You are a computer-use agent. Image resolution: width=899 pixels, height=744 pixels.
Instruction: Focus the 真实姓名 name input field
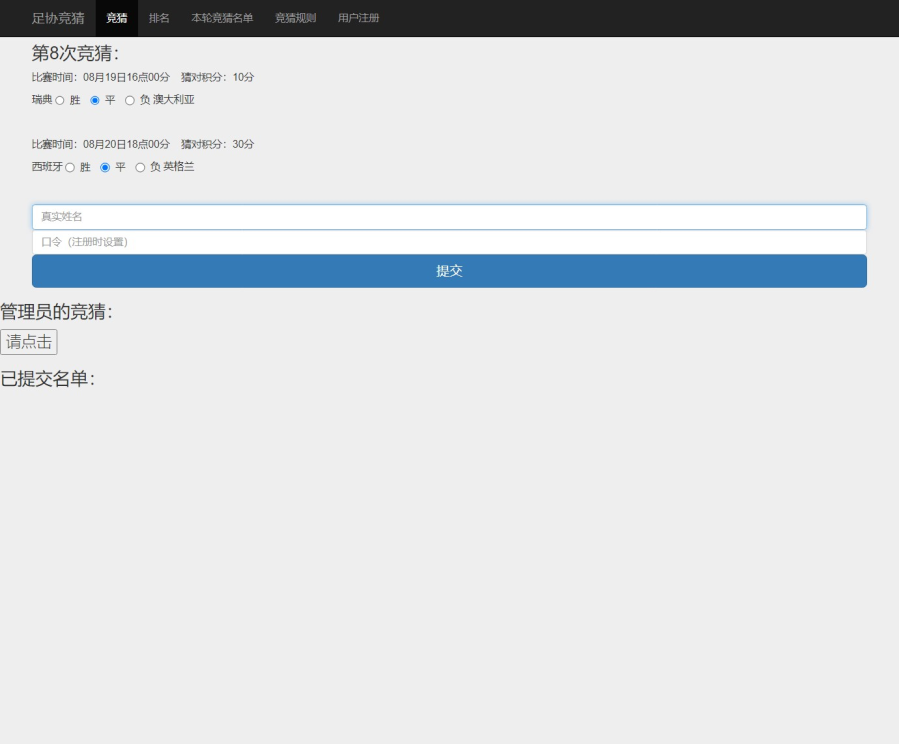click(449, 217)
